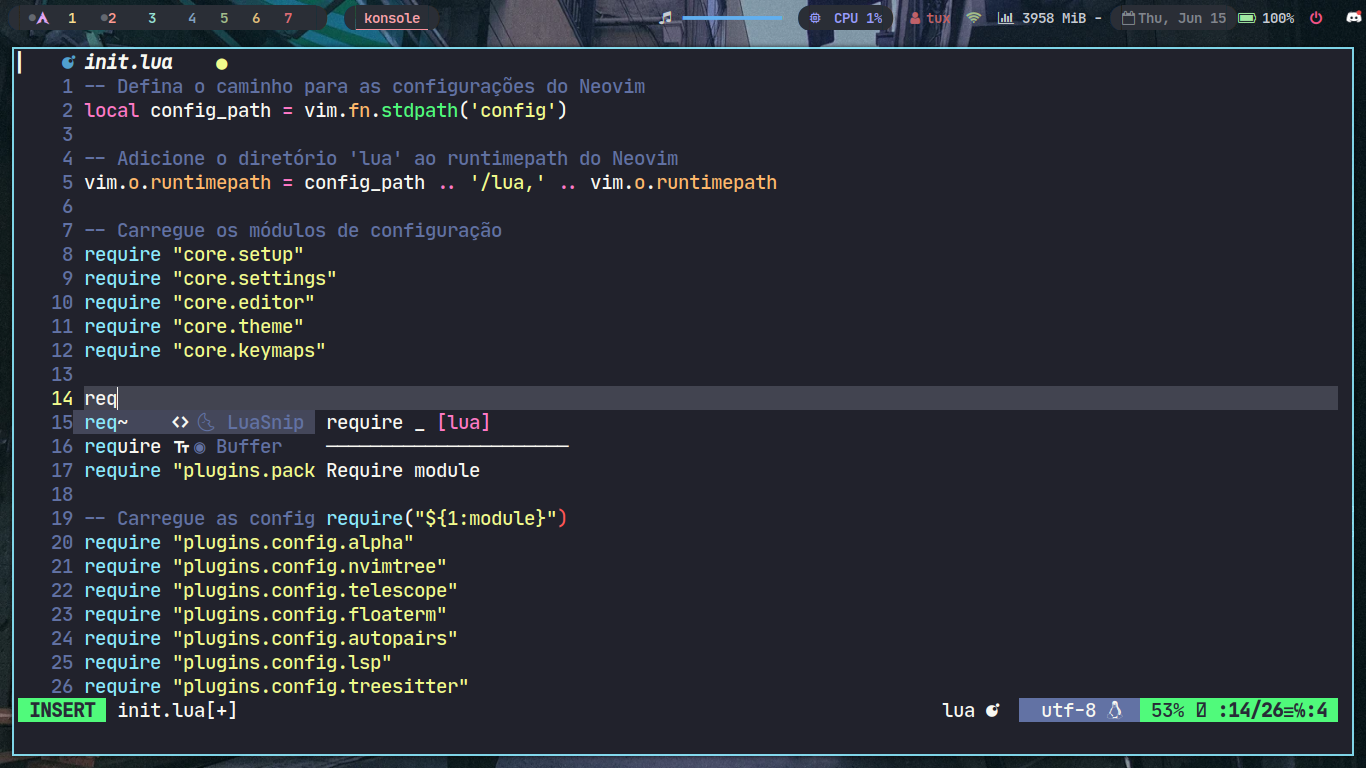Click the require "plugins.config.treesitter" line
The image size is (1366, 768).
(276, 686)
